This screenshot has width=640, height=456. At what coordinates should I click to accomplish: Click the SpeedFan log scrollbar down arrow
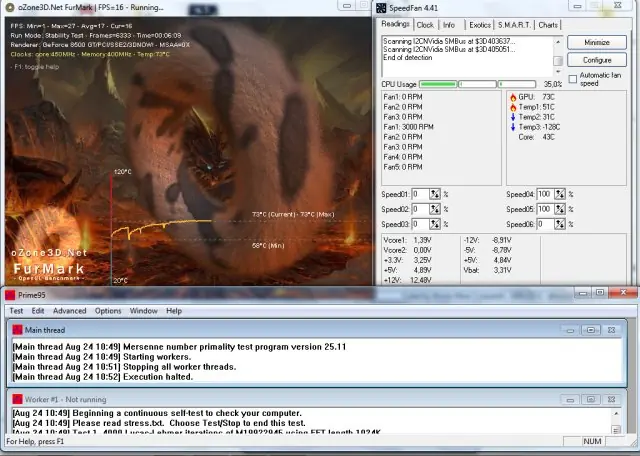558,71
